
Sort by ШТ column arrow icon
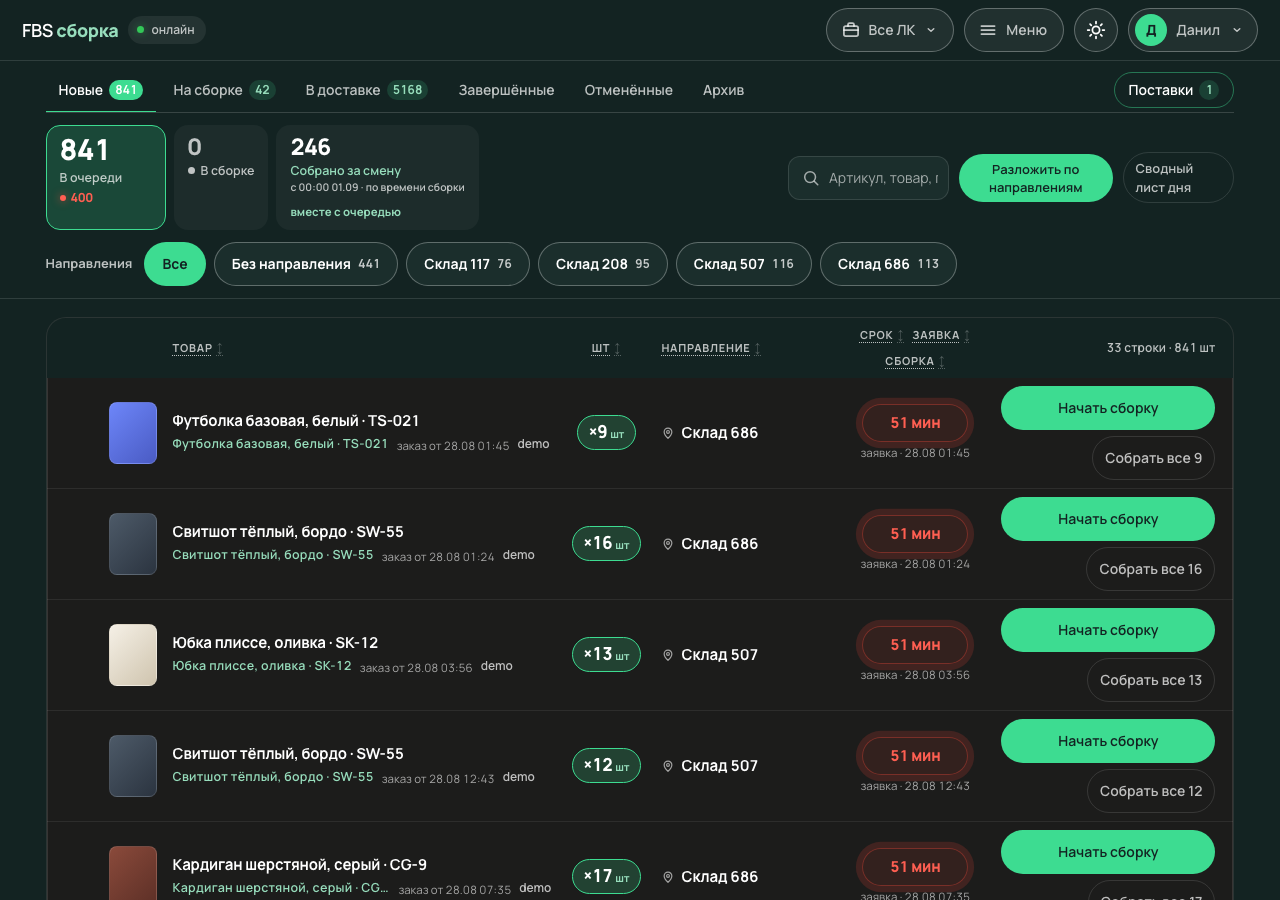(x=617, y=348)
